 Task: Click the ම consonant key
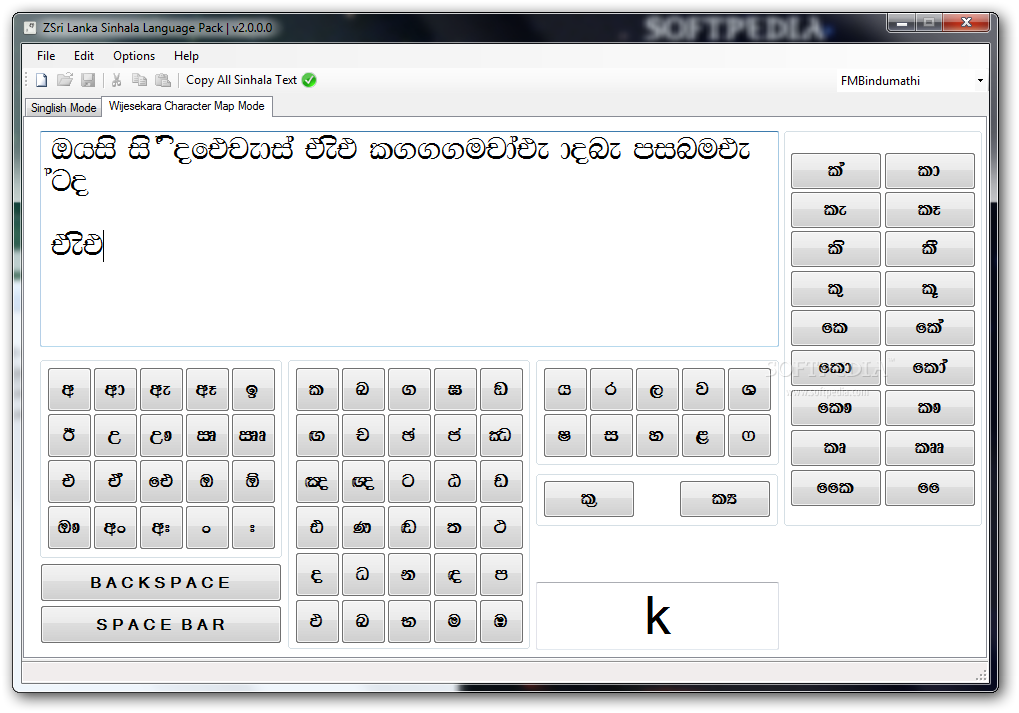coord(455,621)
